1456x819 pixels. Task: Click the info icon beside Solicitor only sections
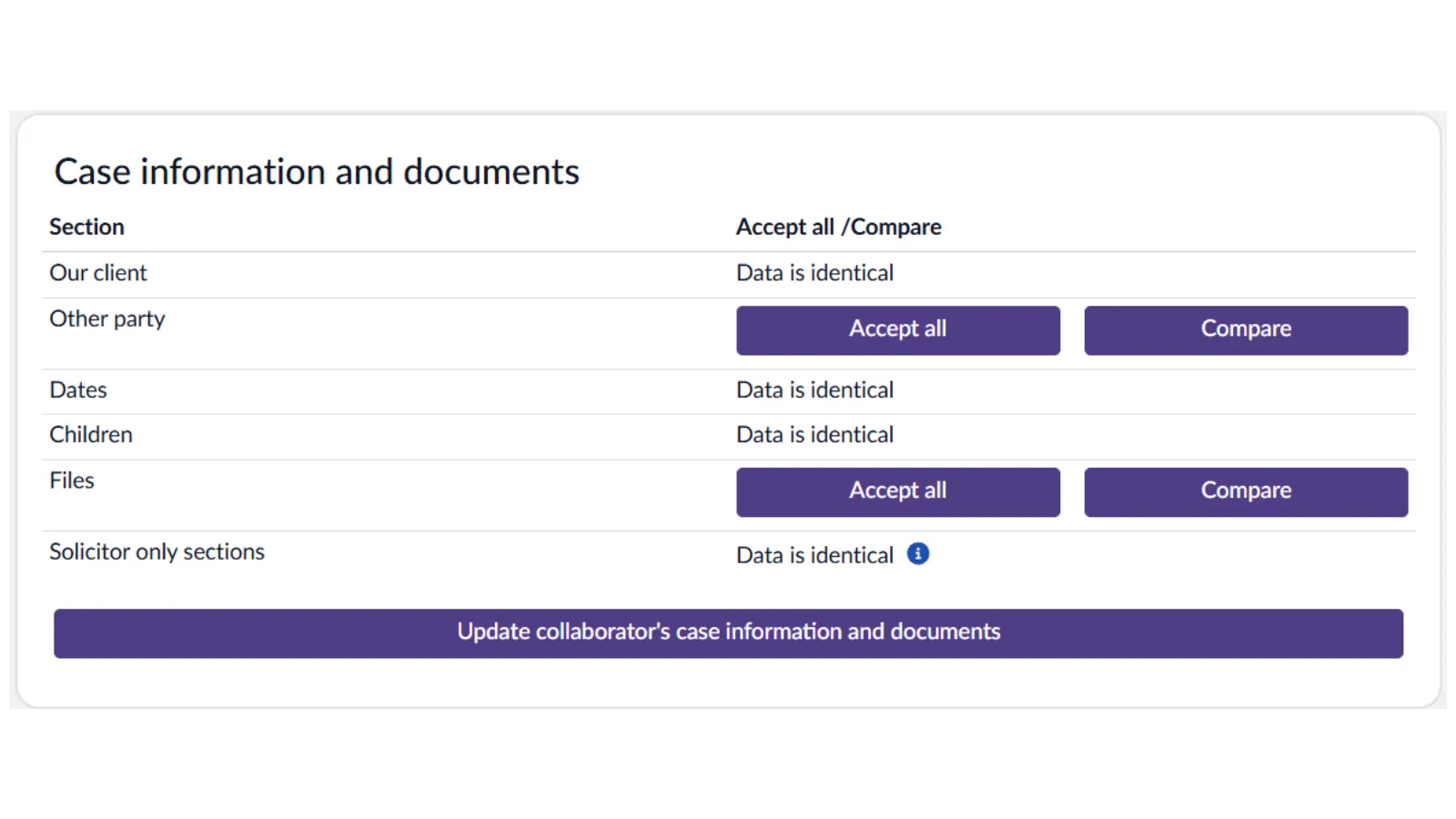tap(918, 553)
